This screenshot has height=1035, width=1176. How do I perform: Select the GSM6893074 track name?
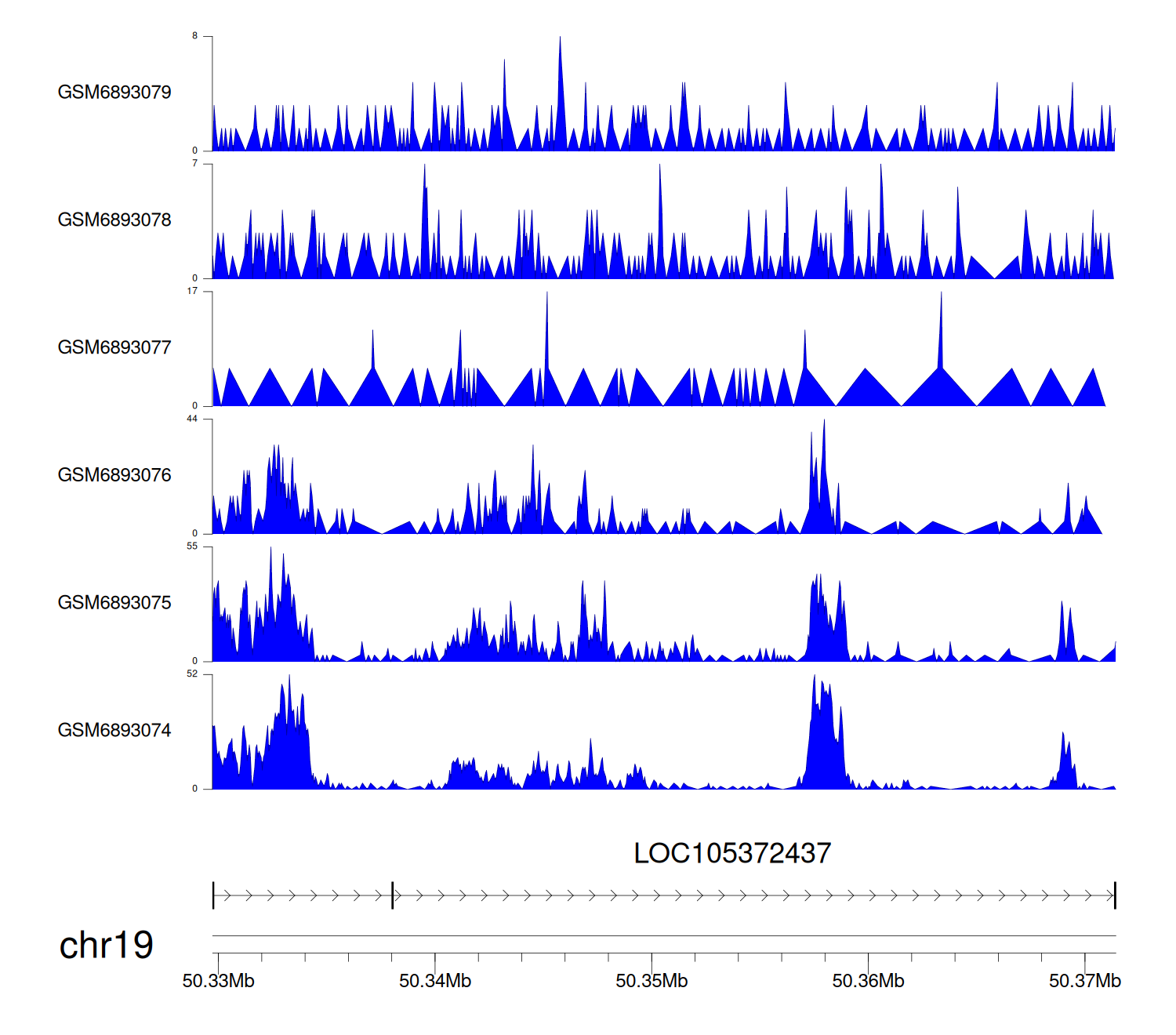114,731
